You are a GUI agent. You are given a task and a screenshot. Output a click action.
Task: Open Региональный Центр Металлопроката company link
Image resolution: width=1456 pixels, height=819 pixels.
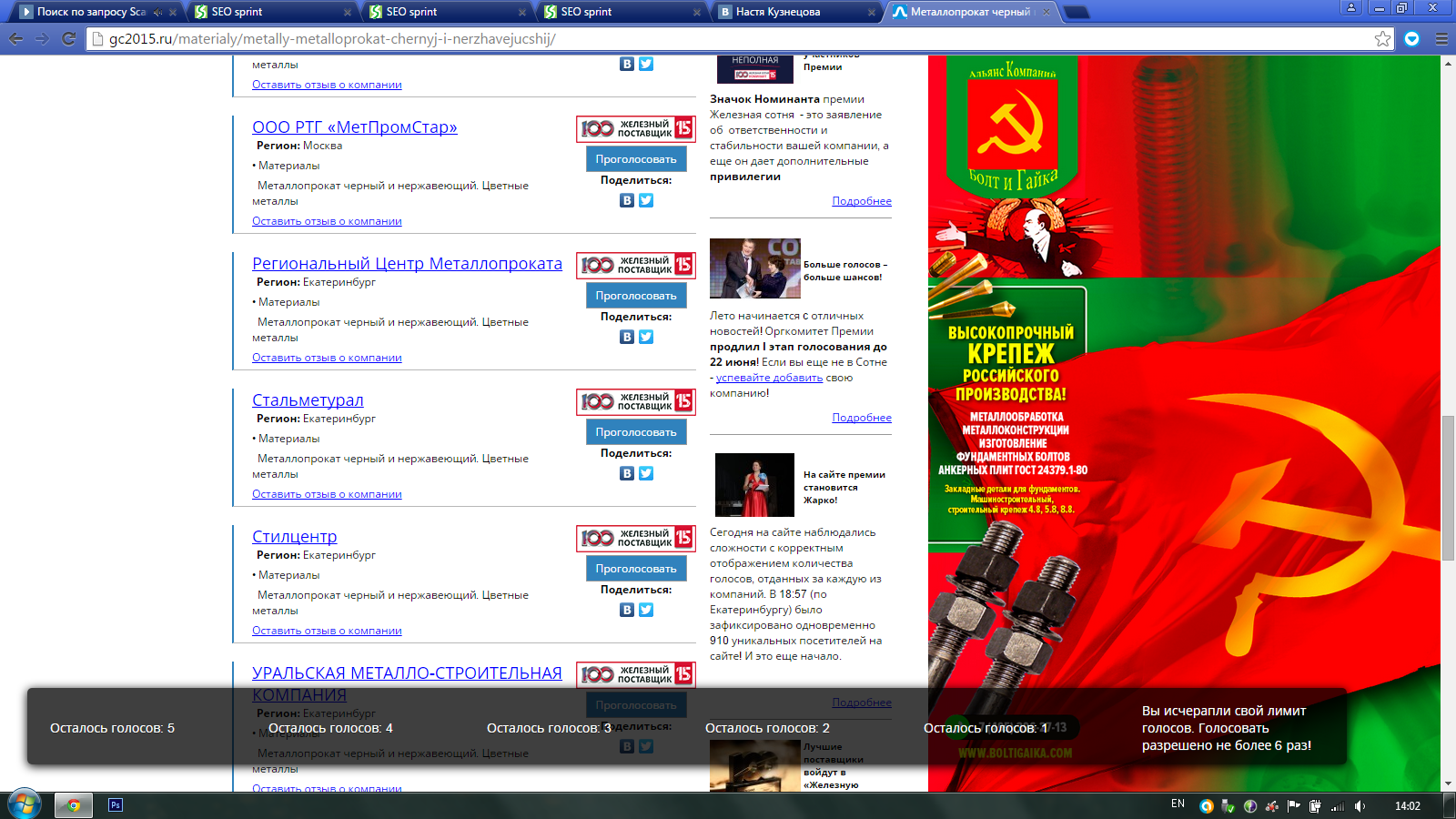point(407,264)
